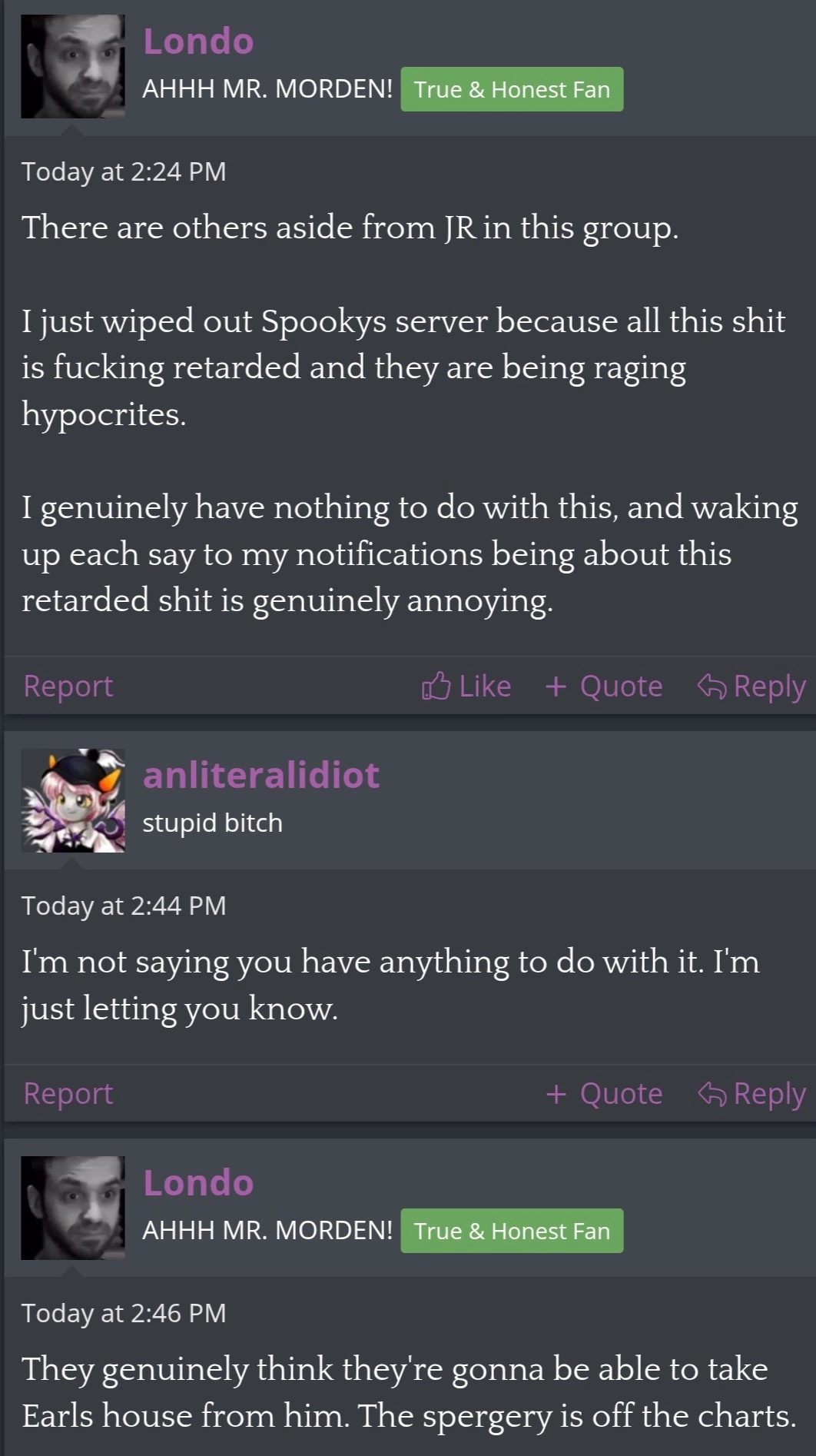
Task: Open Londo's profile from the top username
Action: click(198, 42)
